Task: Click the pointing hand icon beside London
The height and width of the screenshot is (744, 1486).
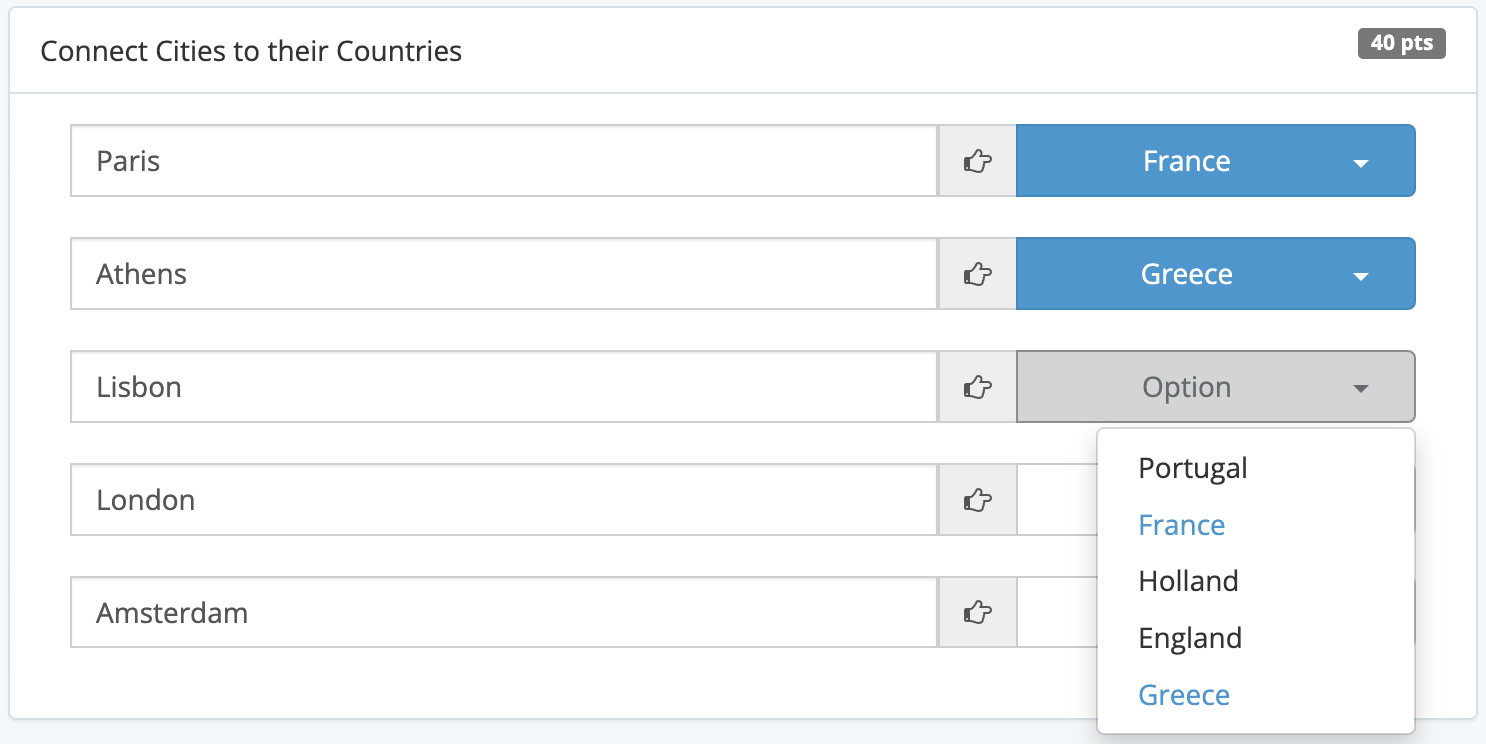Action: [x=977, y=500]
